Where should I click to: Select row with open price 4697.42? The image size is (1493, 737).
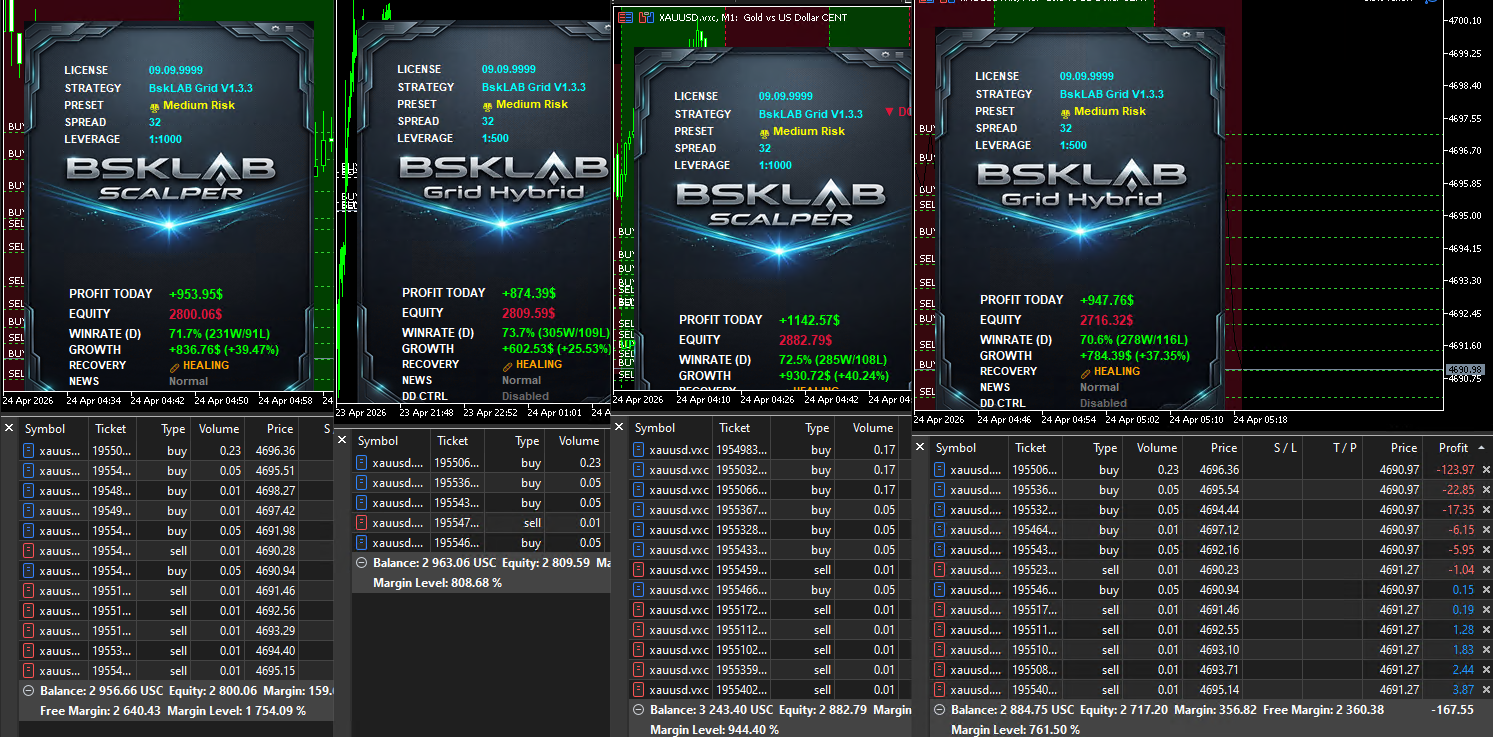(x=176, y=511)
